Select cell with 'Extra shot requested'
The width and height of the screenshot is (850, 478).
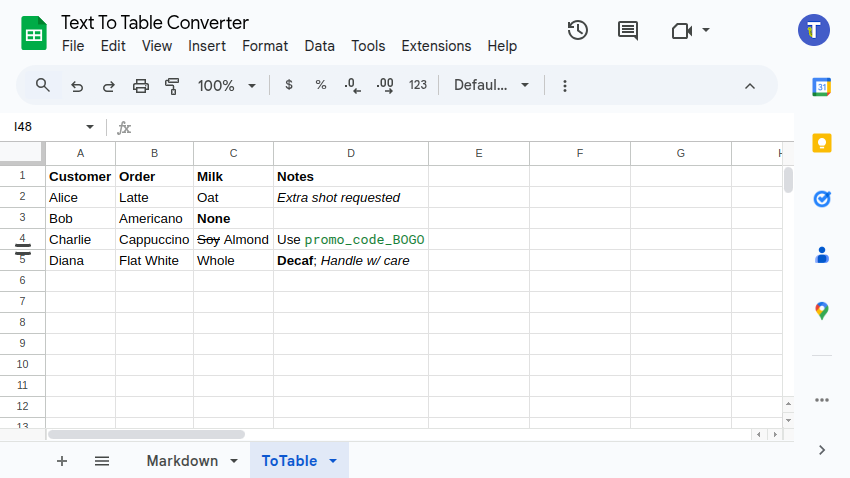pos(351,197)
